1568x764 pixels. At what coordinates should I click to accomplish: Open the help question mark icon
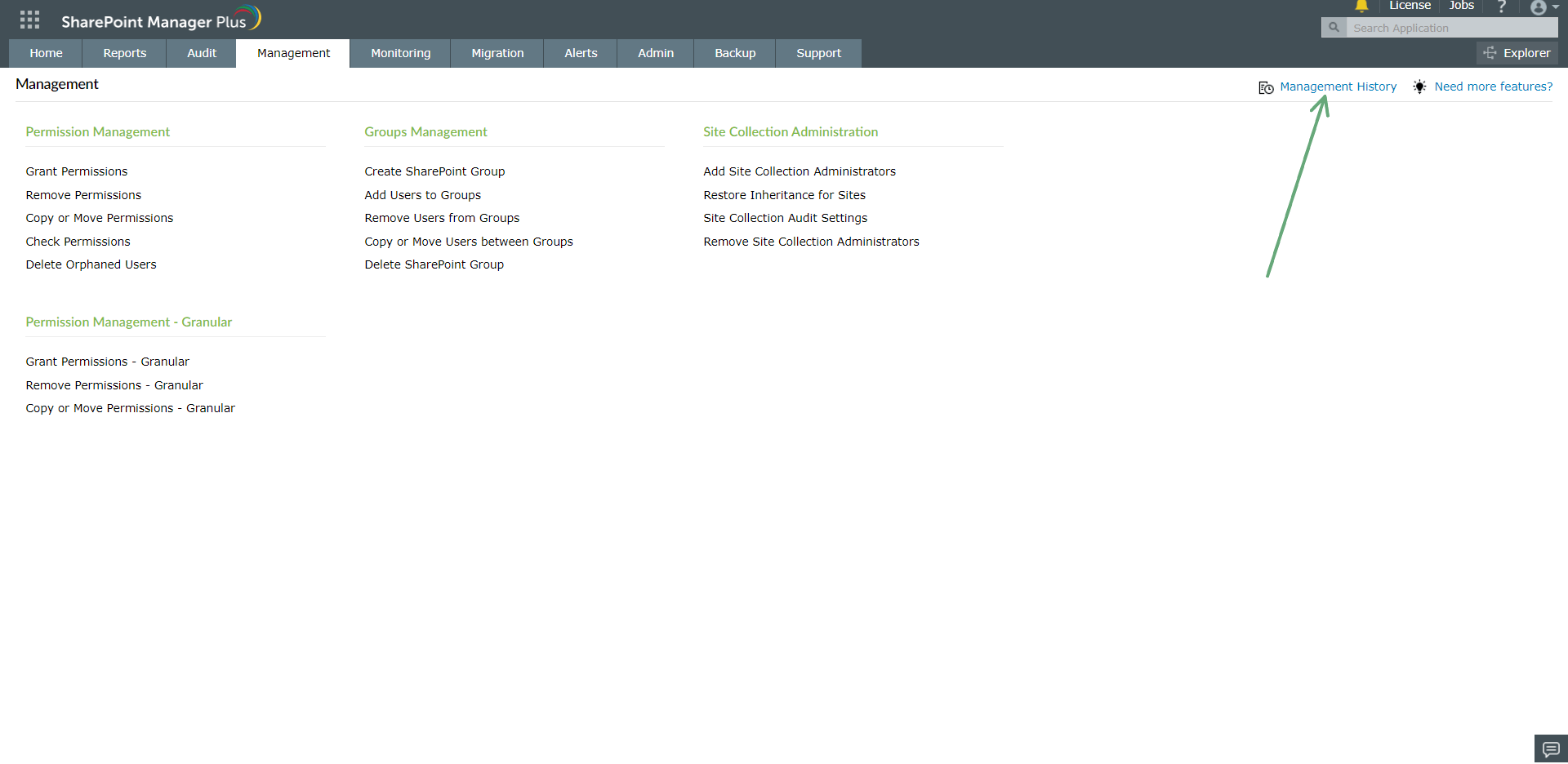1501,7
